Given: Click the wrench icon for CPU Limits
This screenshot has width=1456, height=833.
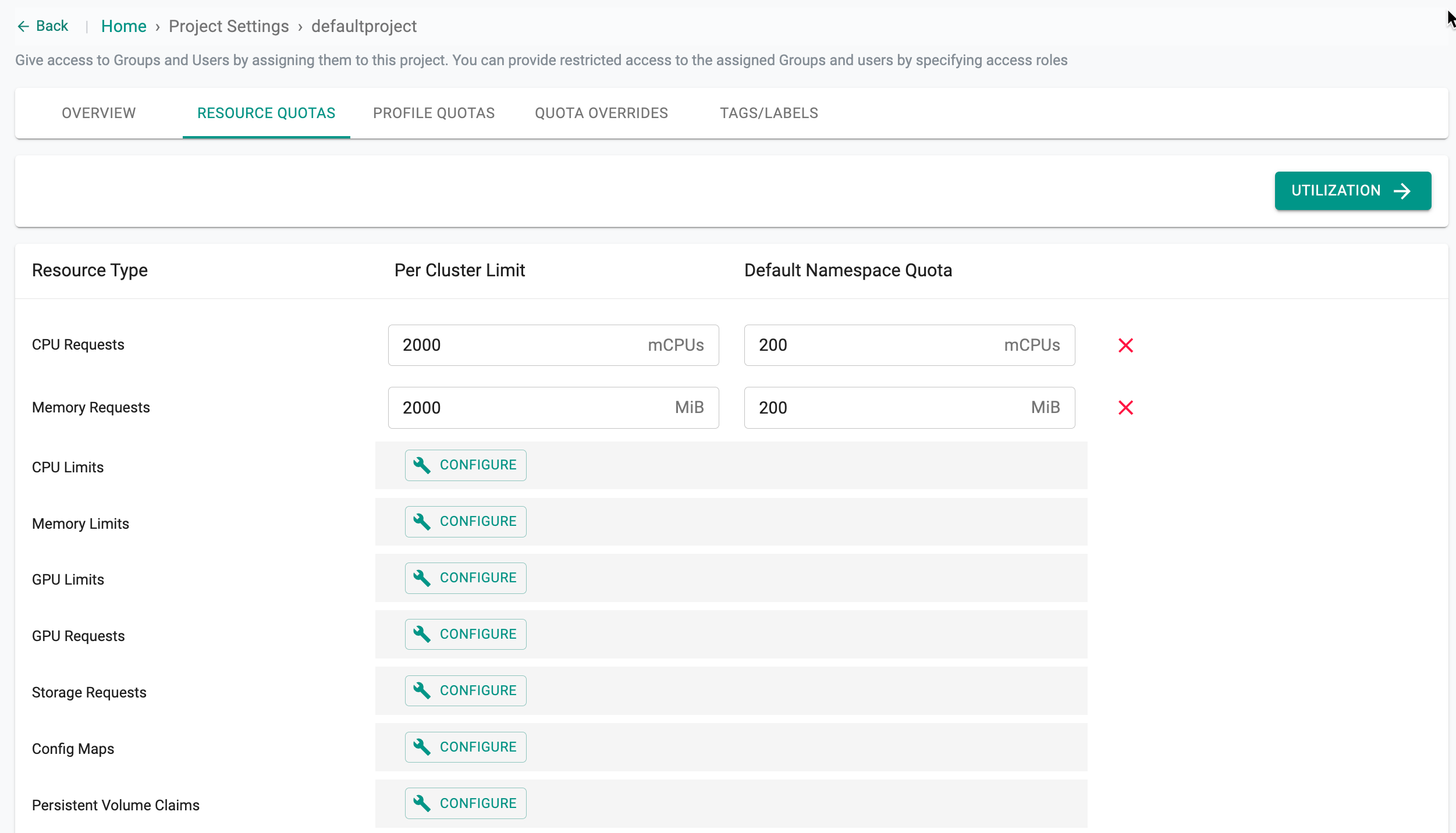Looking at the screenshot, I should point(422,465).
